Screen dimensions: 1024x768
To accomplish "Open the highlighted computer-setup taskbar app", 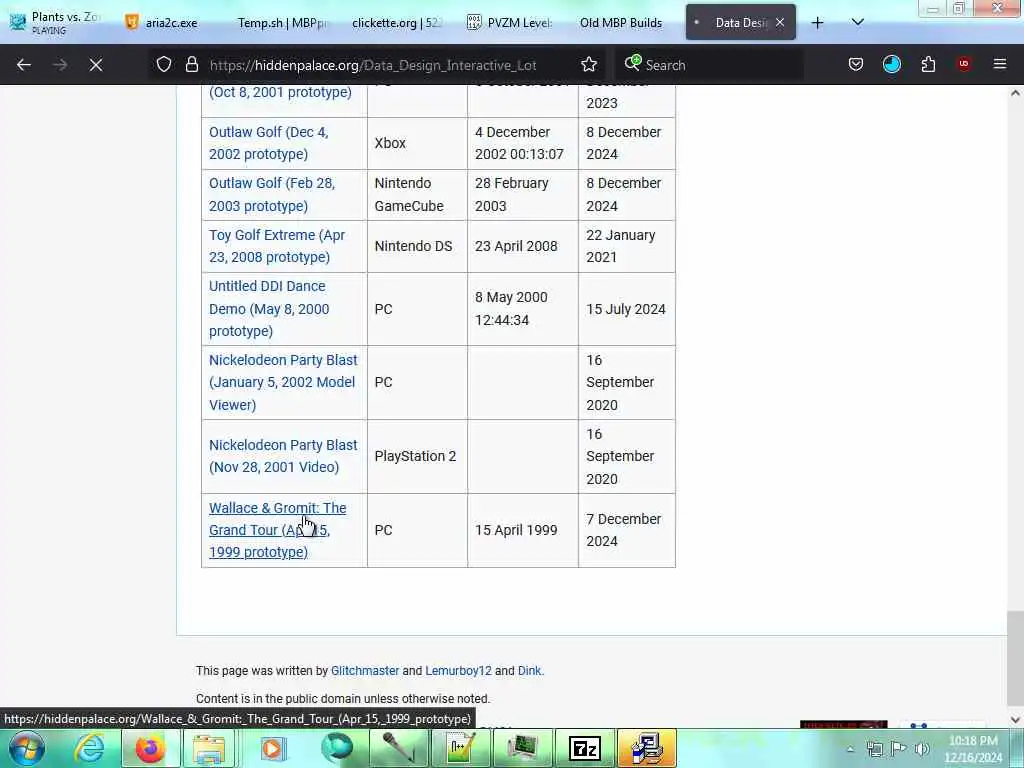I will tap(647, 748).
